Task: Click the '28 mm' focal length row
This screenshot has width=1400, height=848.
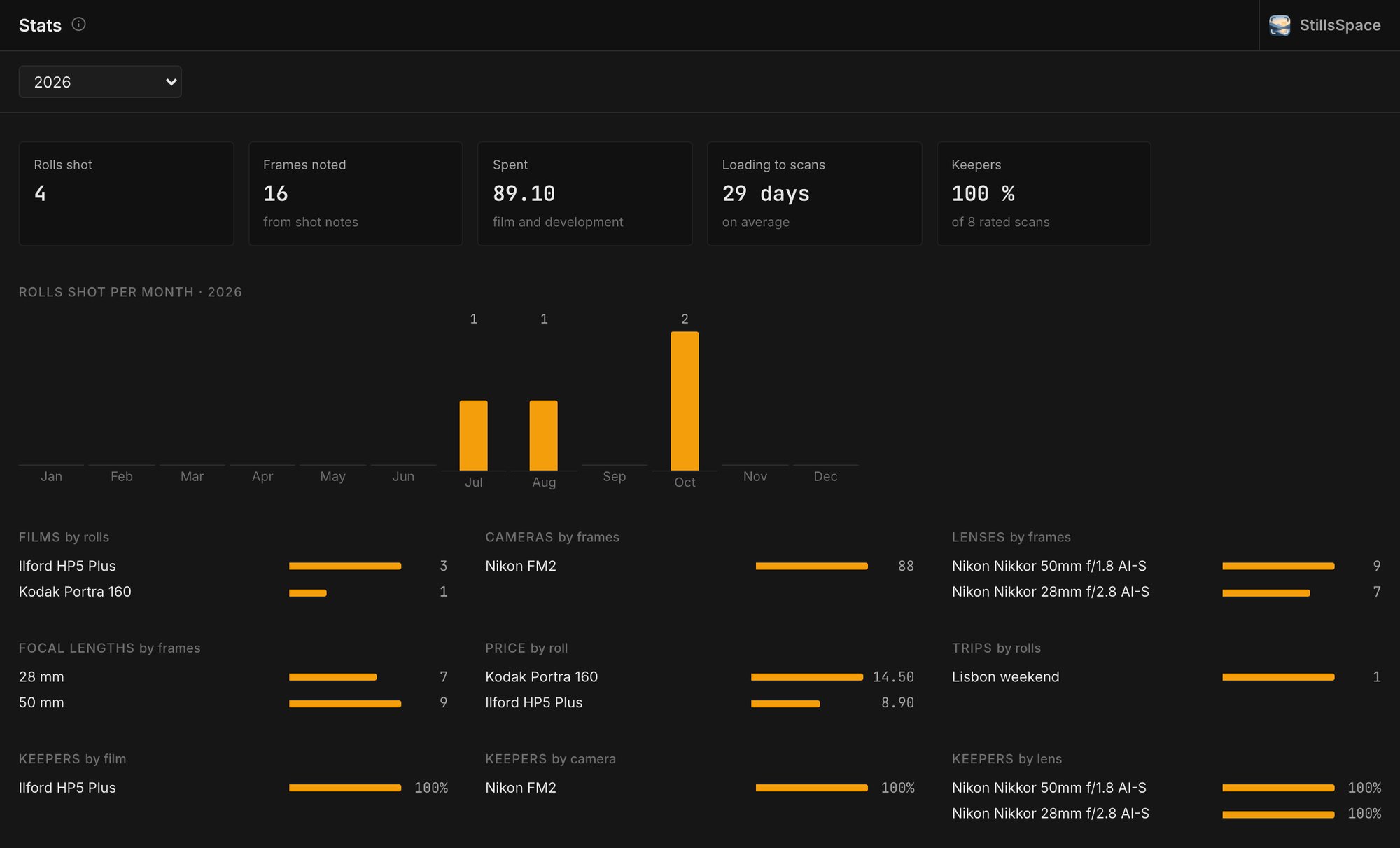Action: click(x=233, y=677)
